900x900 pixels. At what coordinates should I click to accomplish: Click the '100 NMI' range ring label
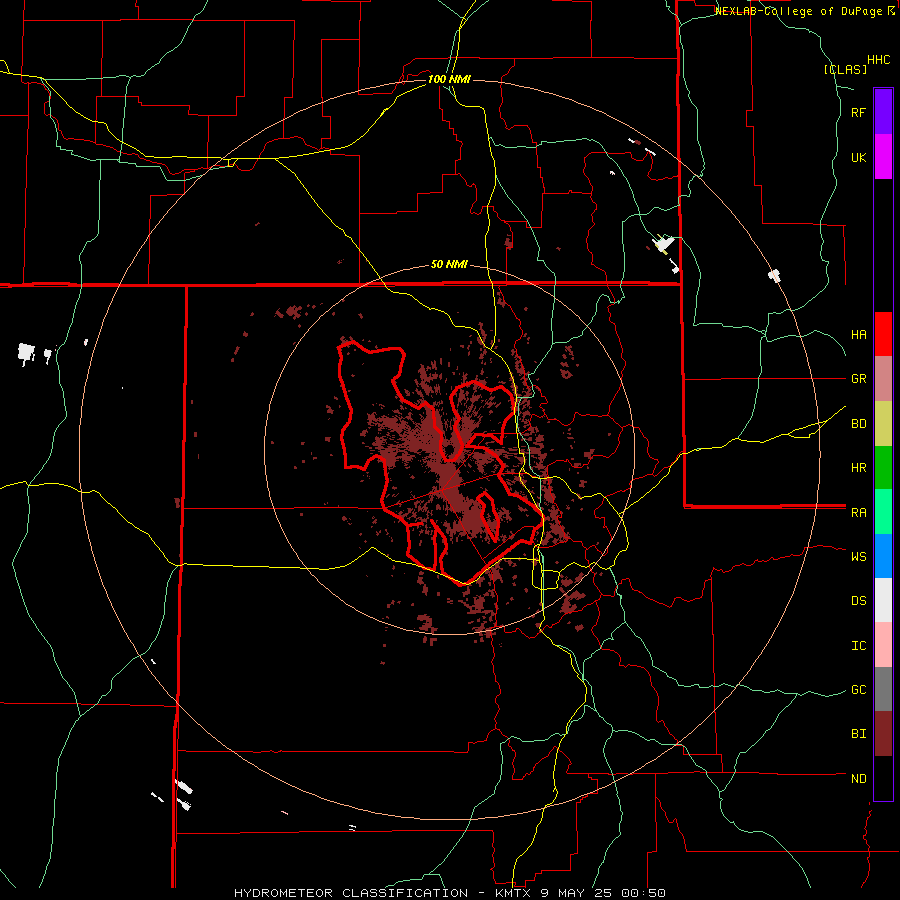click(449, 79)
